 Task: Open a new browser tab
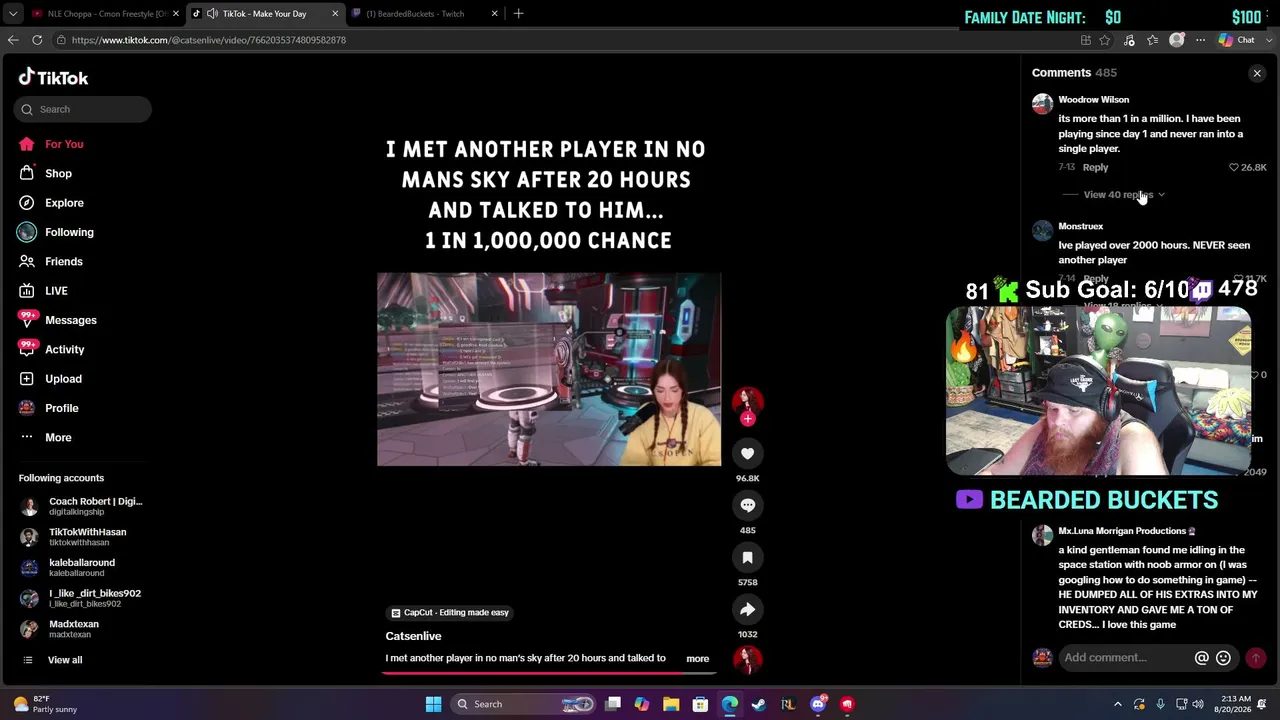(518, 14)
